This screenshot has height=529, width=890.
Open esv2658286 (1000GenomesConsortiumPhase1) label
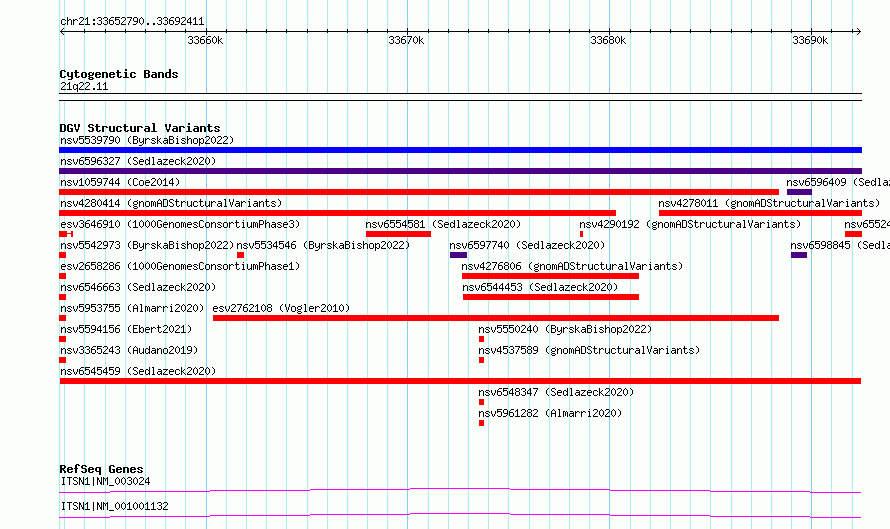[x=180, y=266]
